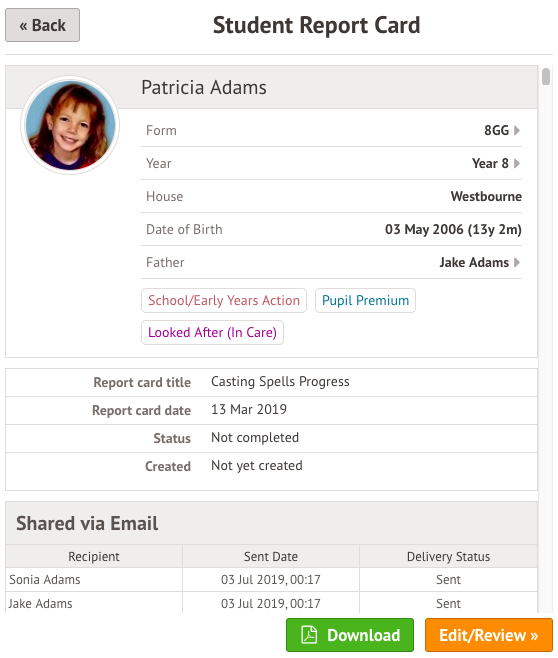Download the report card
This screenshot has width=558, height=658.
349,635
